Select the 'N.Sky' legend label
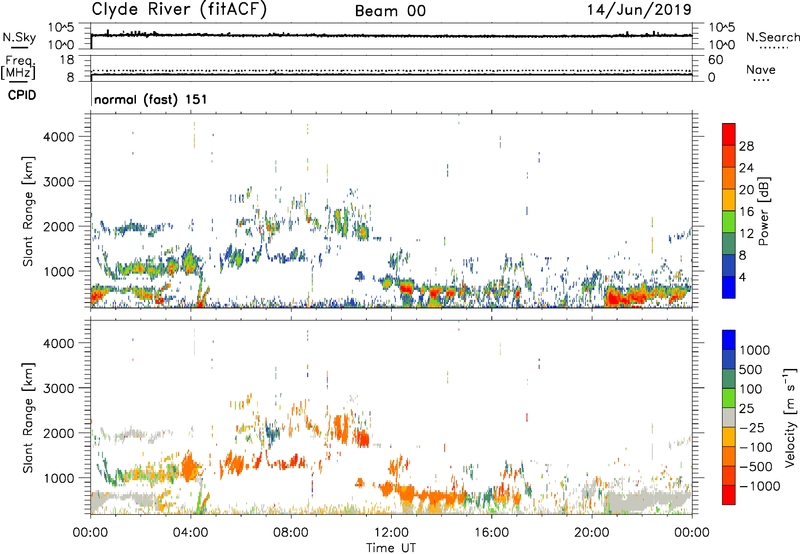Image resolution: width=800 pixels, height=554 pixels. (19, 37)
